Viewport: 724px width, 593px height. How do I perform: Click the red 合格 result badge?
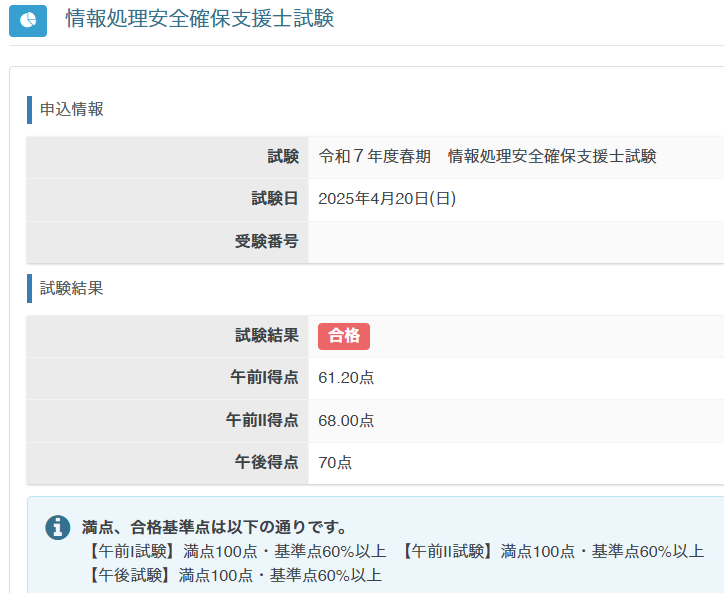[344, 336]
